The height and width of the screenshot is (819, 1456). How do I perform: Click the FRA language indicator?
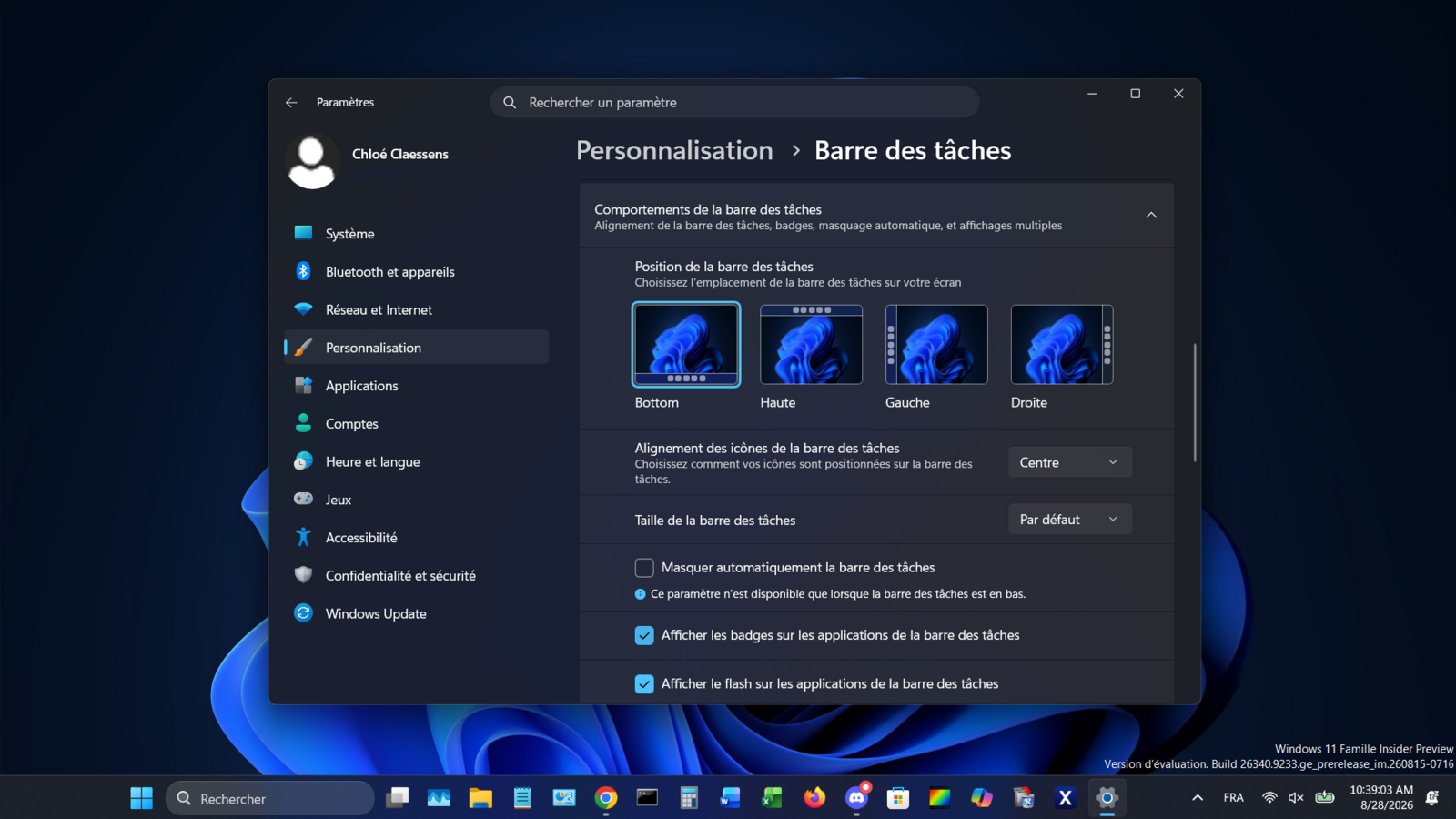(x=1233, y=798)
